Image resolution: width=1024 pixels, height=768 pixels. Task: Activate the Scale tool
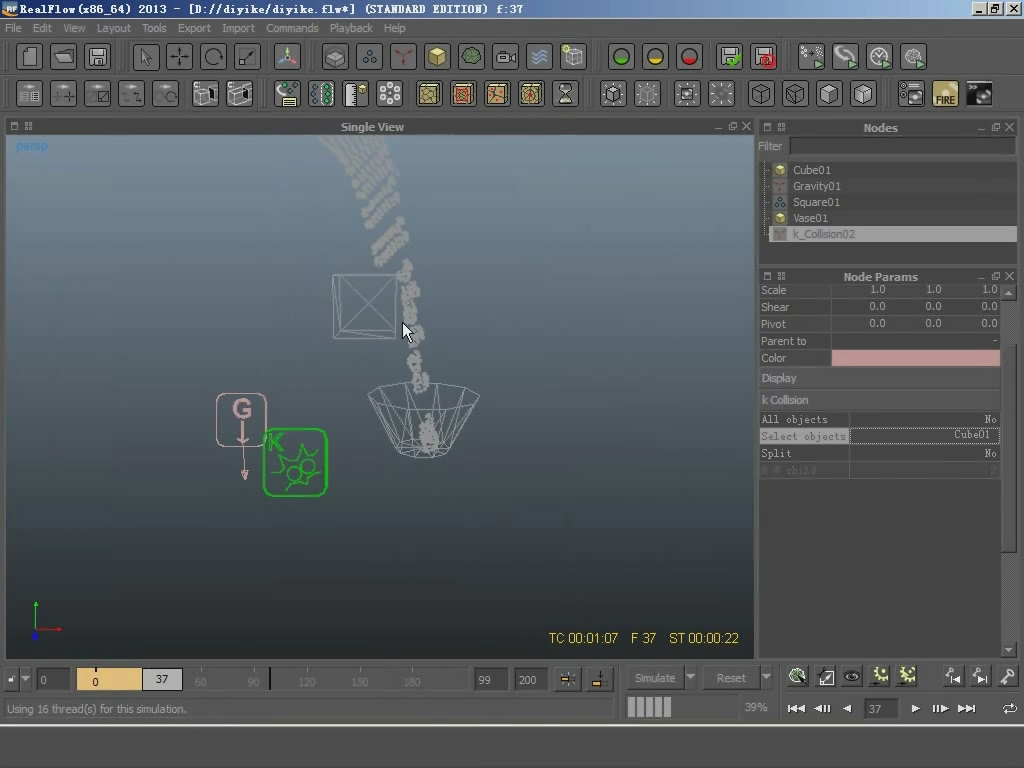248,57
